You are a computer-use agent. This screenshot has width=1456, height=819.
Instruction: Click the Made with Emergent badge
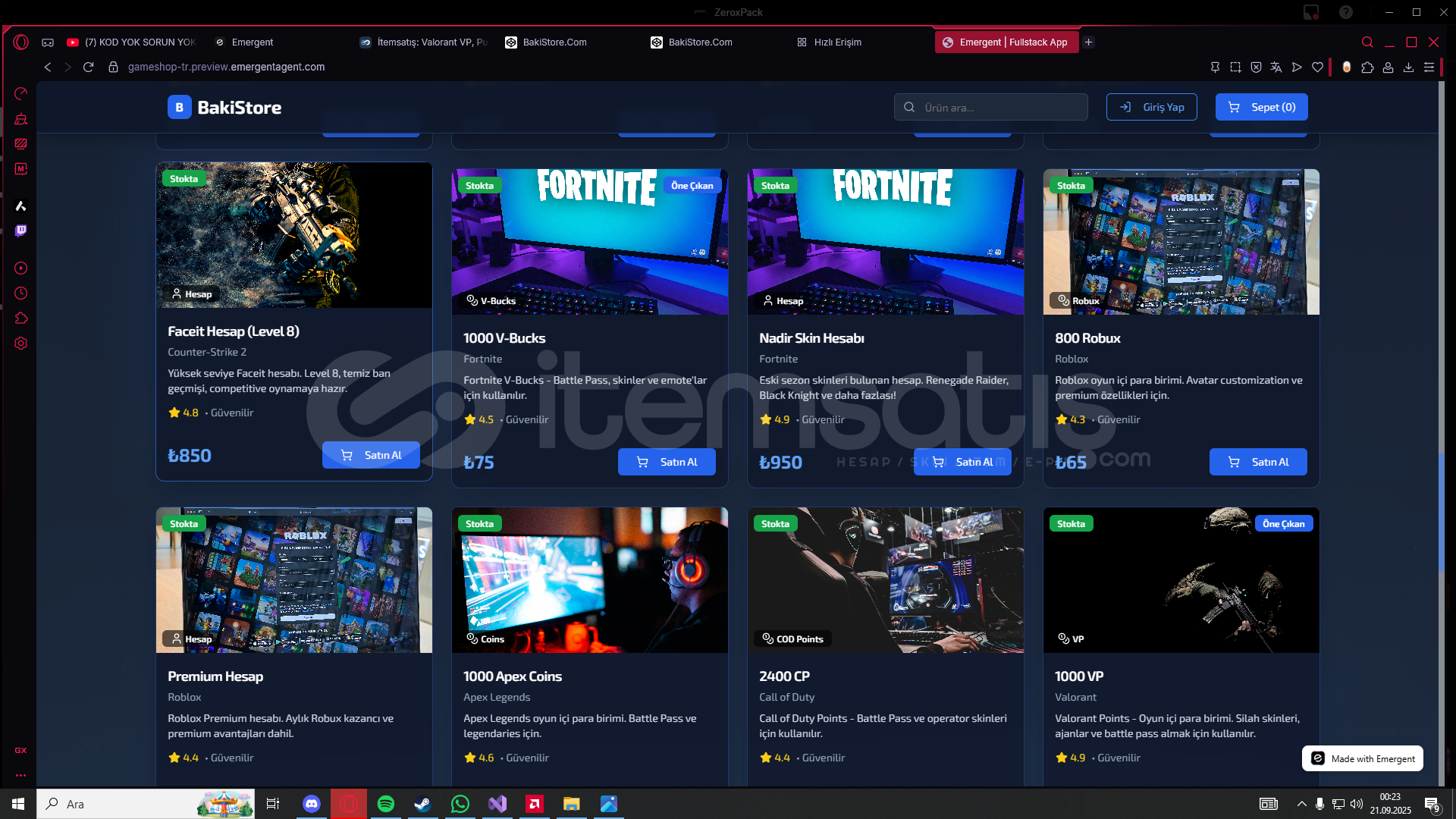[1363, 758]
